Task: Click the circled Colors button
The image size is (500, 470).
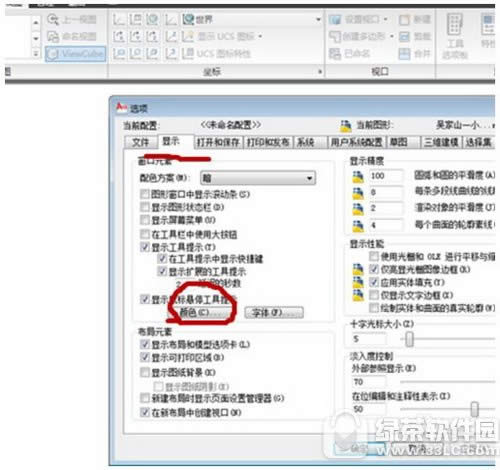Action: (203, 312)
